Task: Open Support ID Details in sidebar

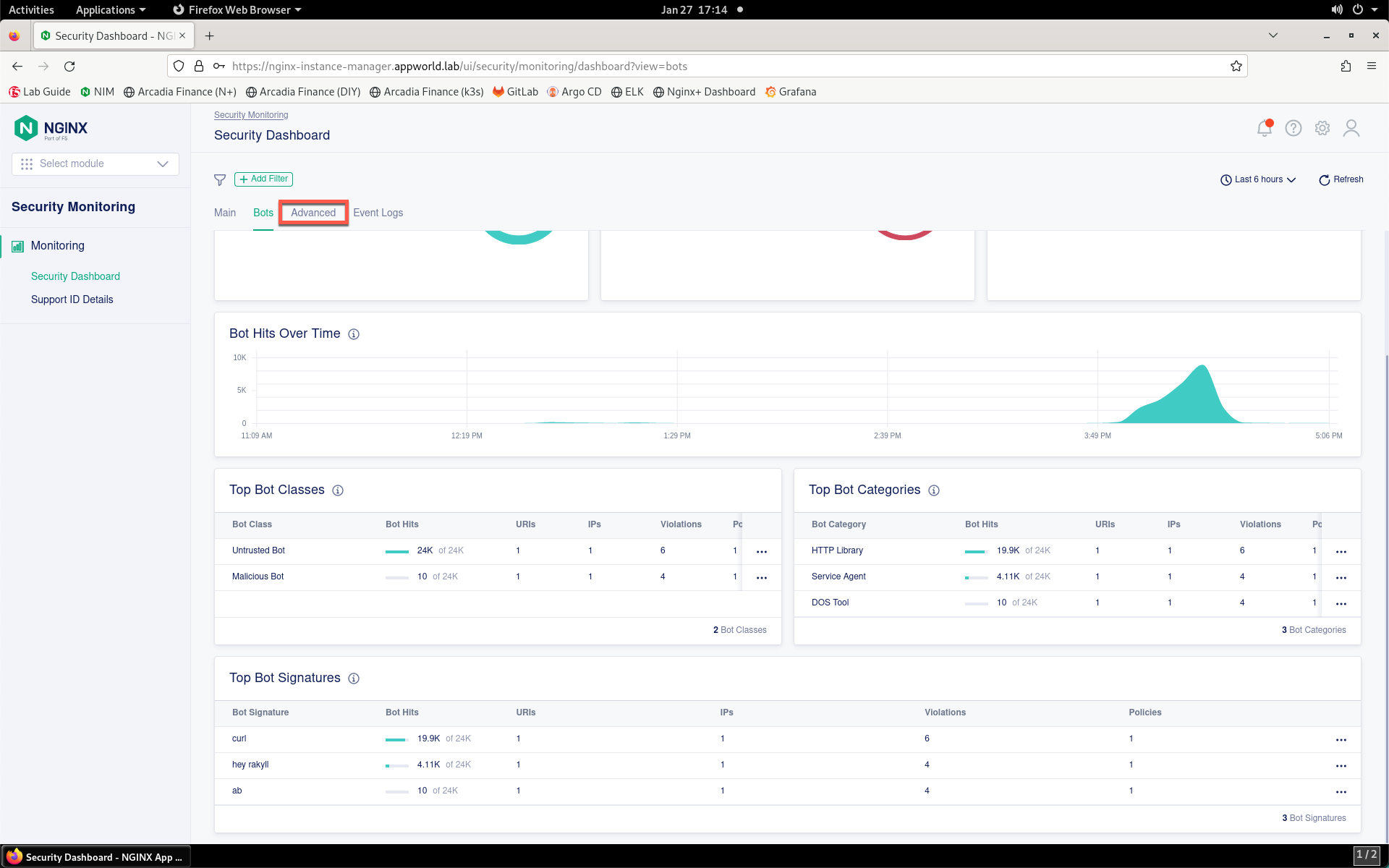Action: tap(72, 299)
